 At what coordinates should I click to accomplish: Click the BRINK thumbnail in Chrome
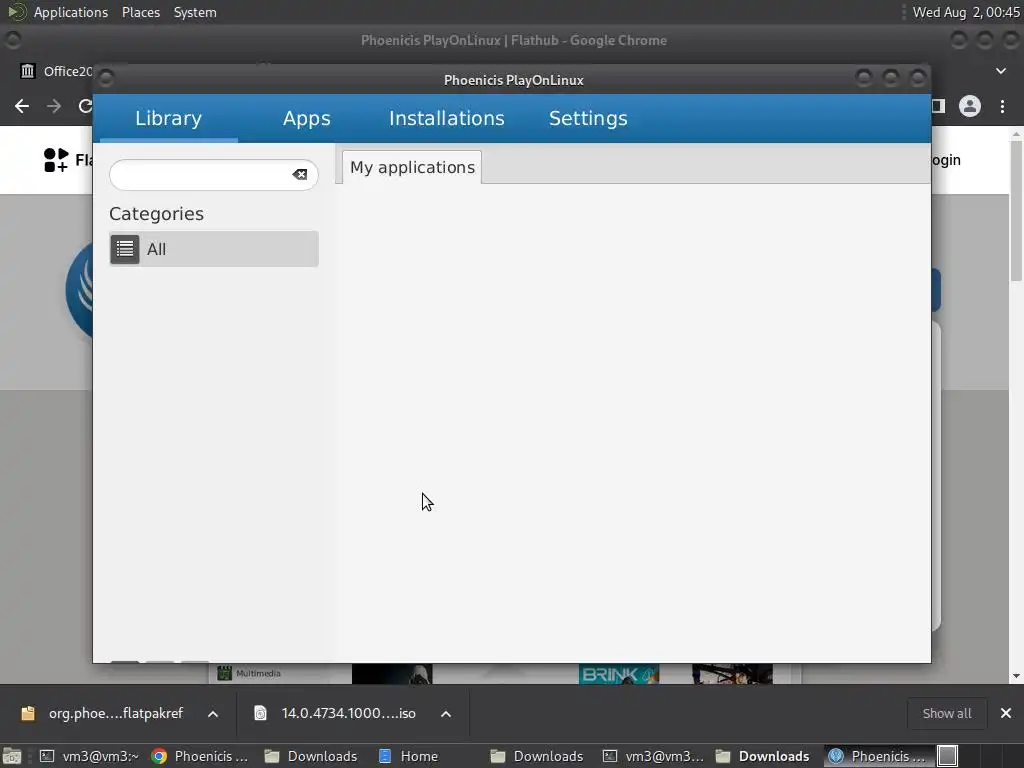[618, 674]
